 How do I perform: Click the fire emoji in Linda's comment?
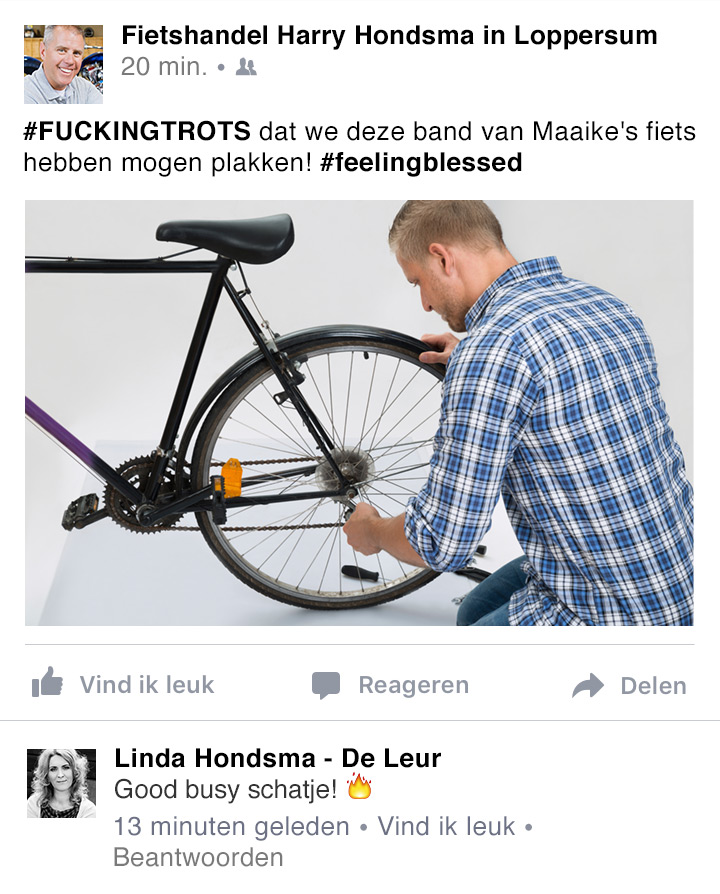pyautogui.click(x=359, y=787)
